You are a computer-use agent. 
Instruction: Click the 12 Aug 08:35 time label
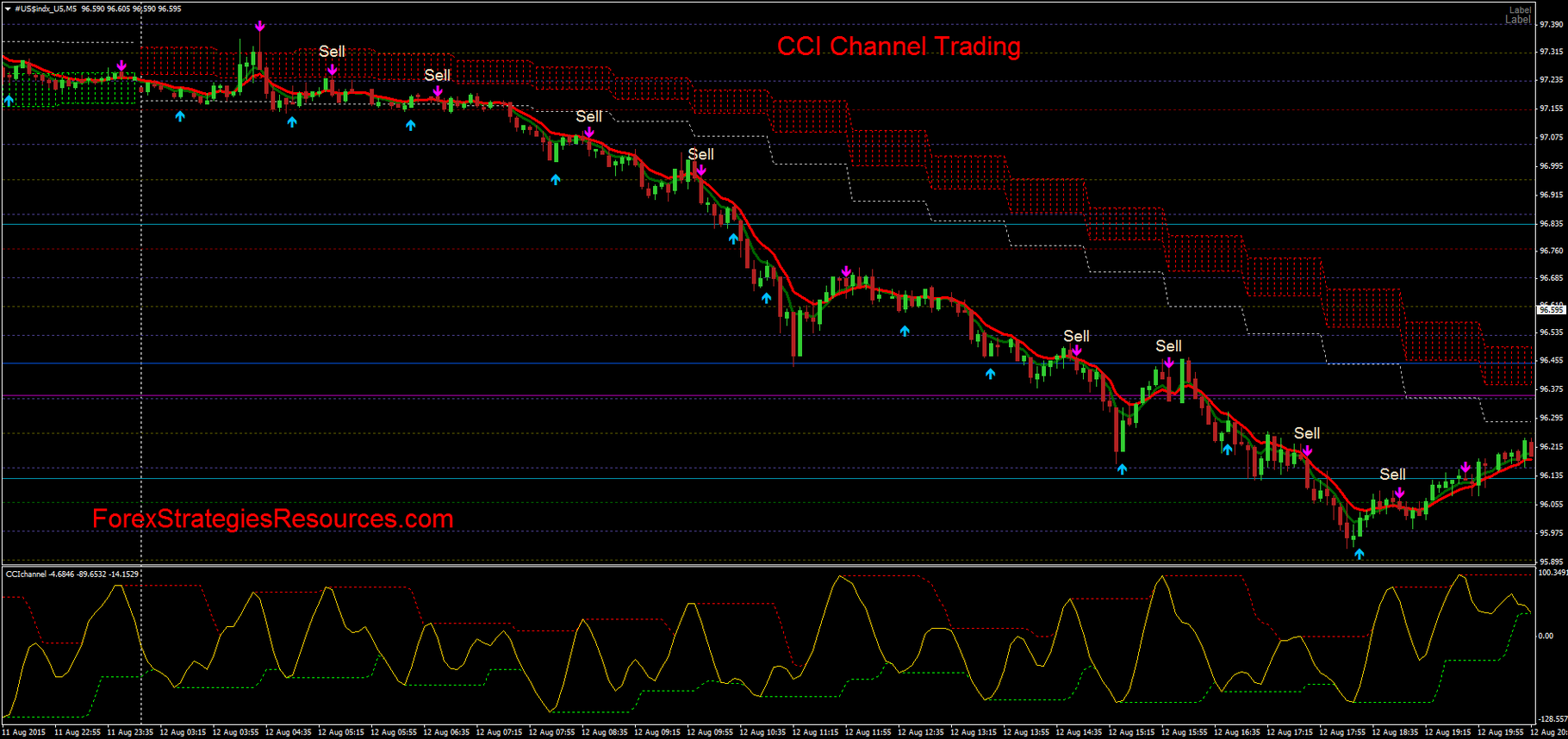click(605, 732)
